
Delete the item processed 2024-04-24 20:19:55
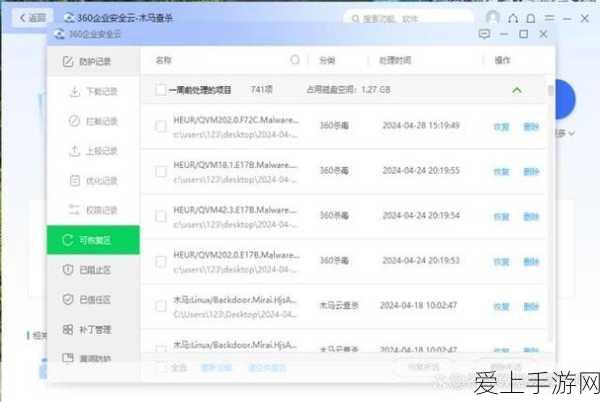pos(531,172)
